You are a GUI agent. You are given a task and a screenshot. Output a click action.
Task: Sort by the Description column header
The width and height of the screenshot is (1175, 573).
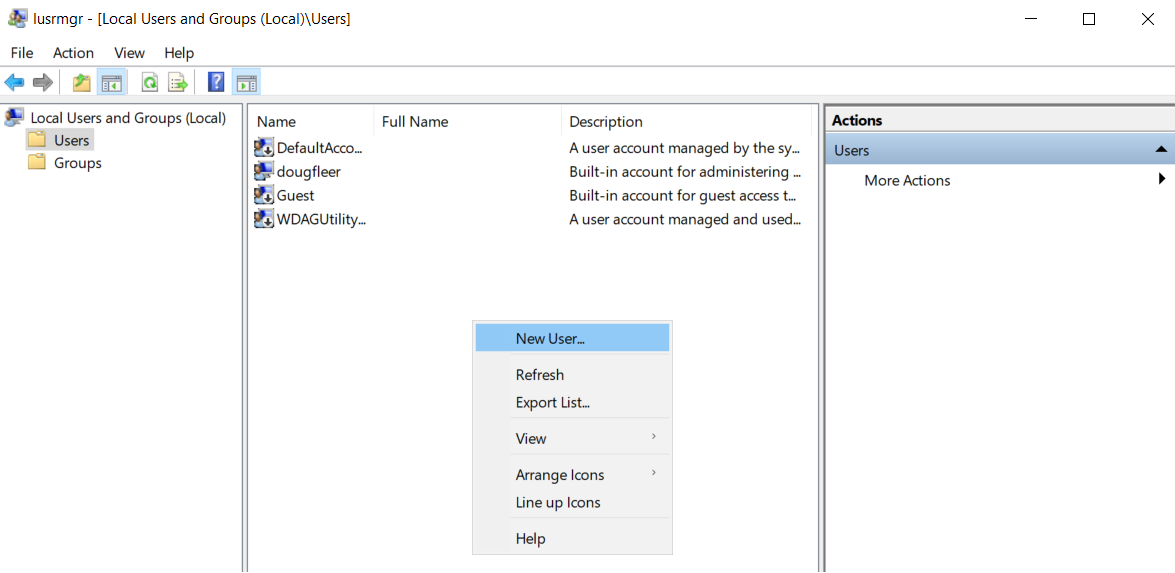(686, 121)
